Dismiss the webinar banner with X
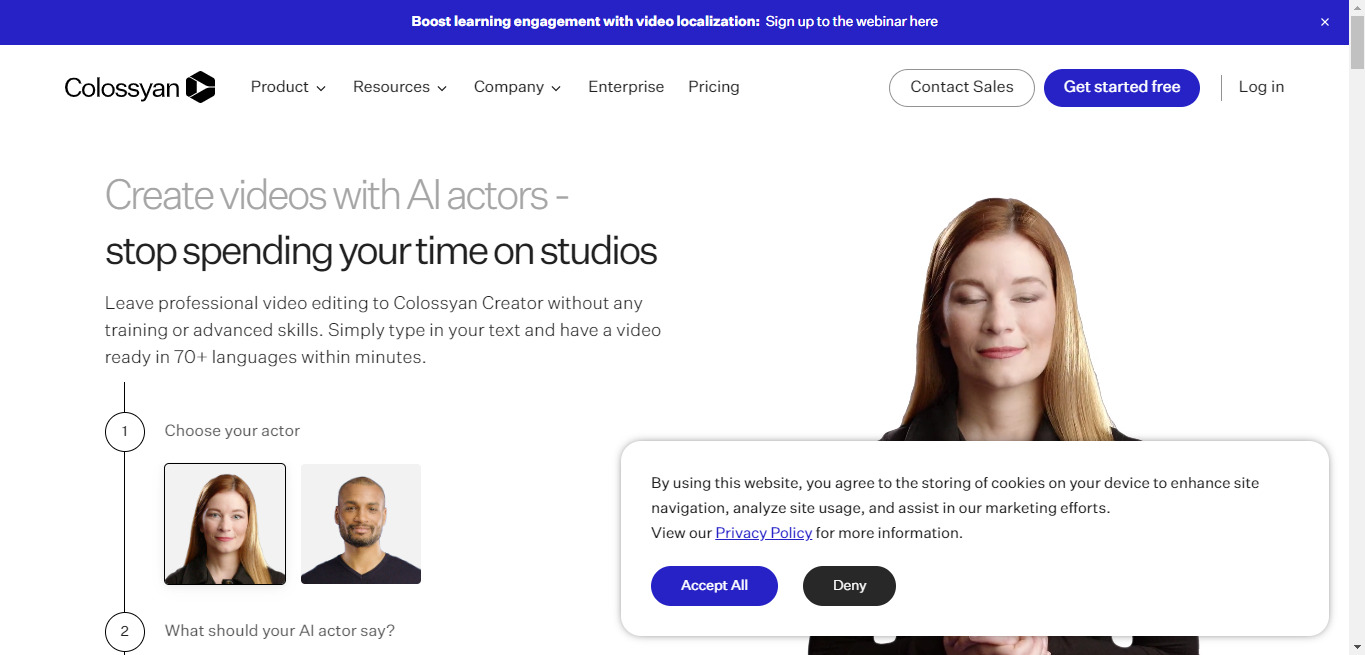Screen dimensions: 1365x655 point(1325,22)
